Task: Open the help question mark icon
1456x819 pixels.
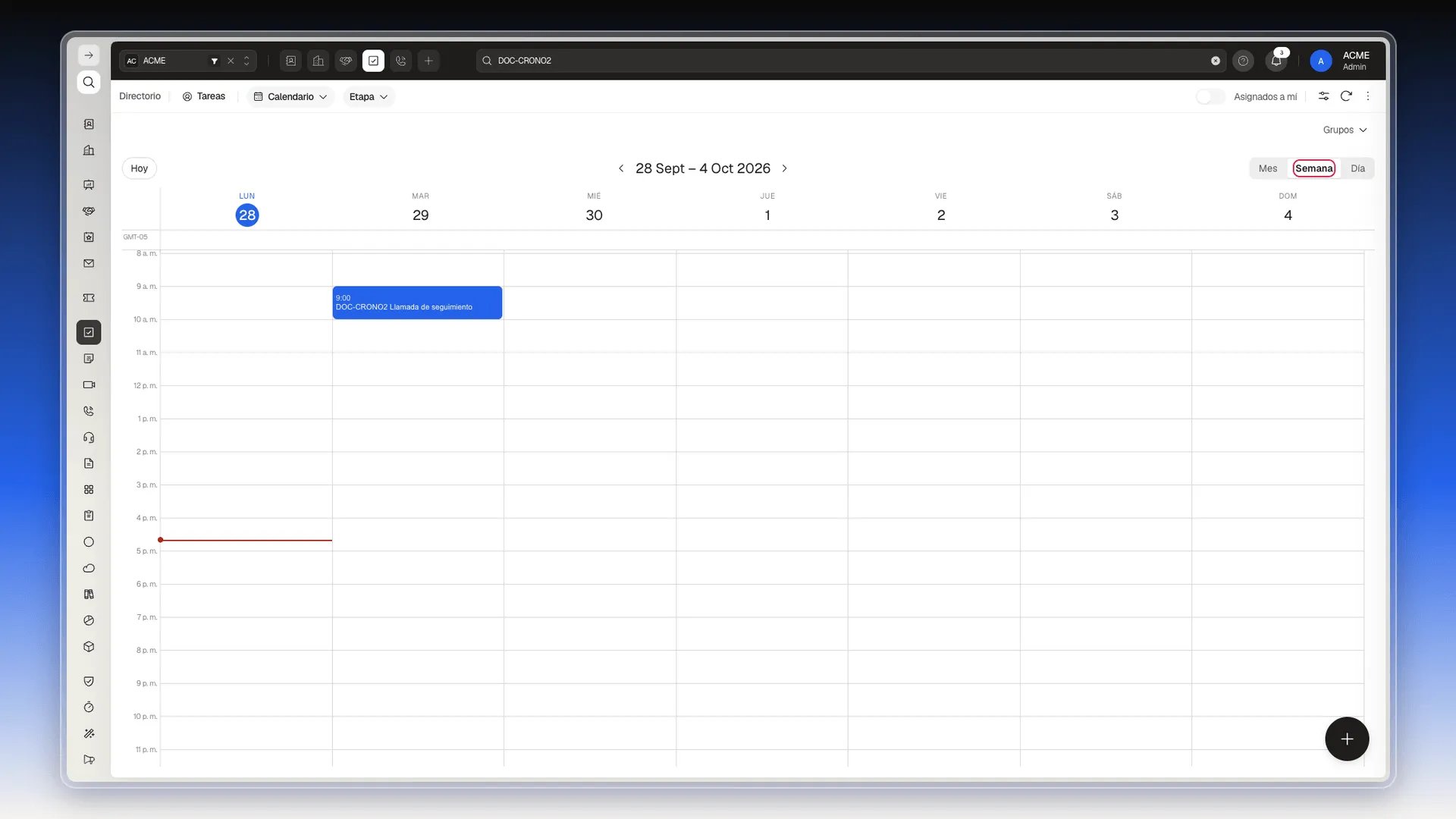Action: point(1243,61)
